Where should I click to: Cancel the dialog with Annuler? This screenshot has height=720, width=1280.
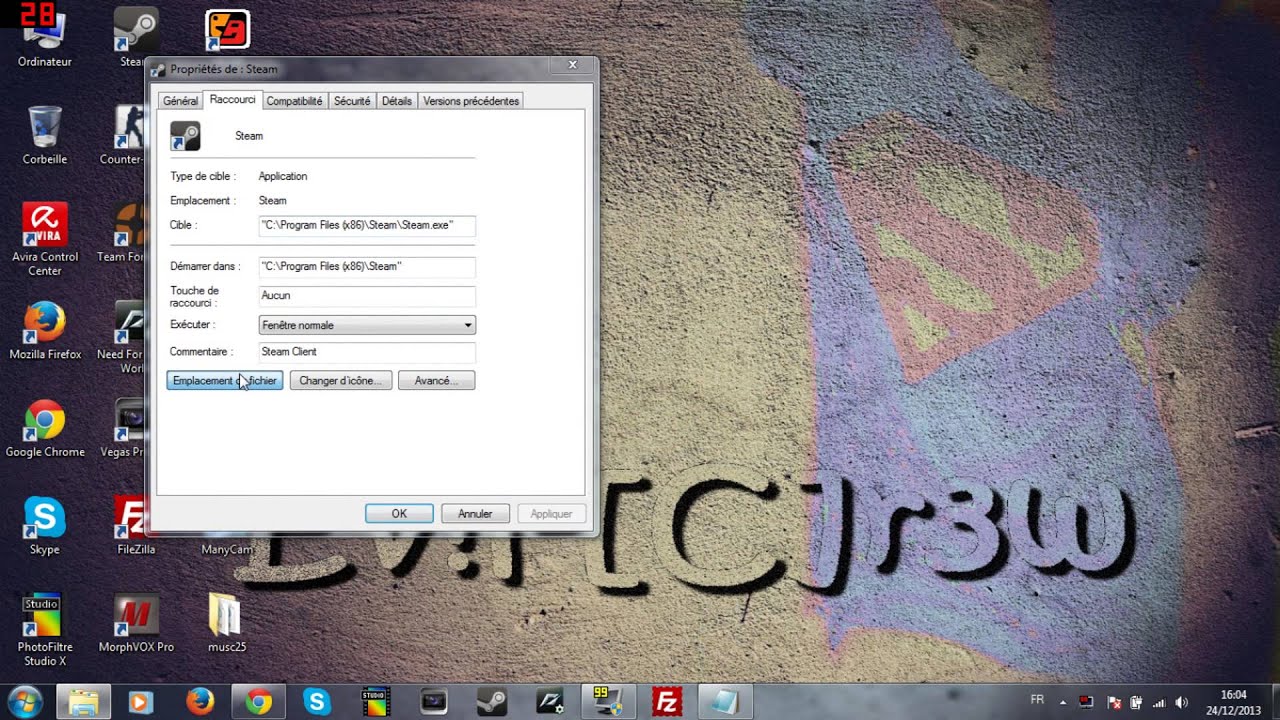click(x=475, y=514)
